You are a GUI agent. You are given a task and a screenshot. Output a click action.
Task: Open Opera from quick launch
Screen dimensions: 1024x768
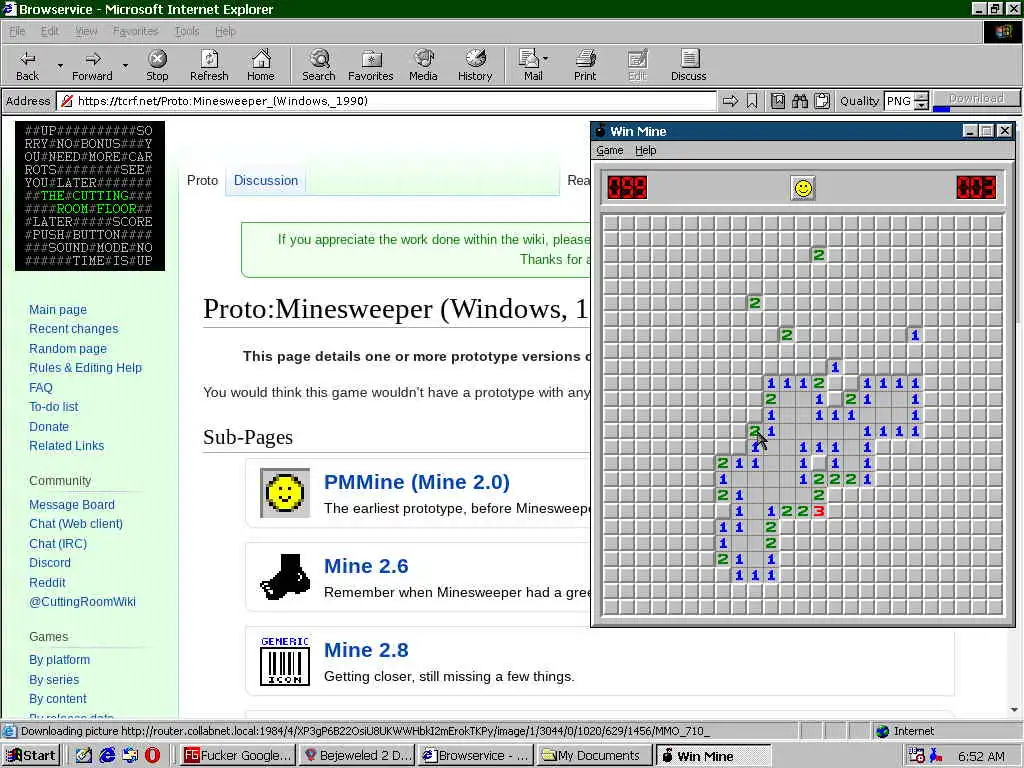coord(152,755)
